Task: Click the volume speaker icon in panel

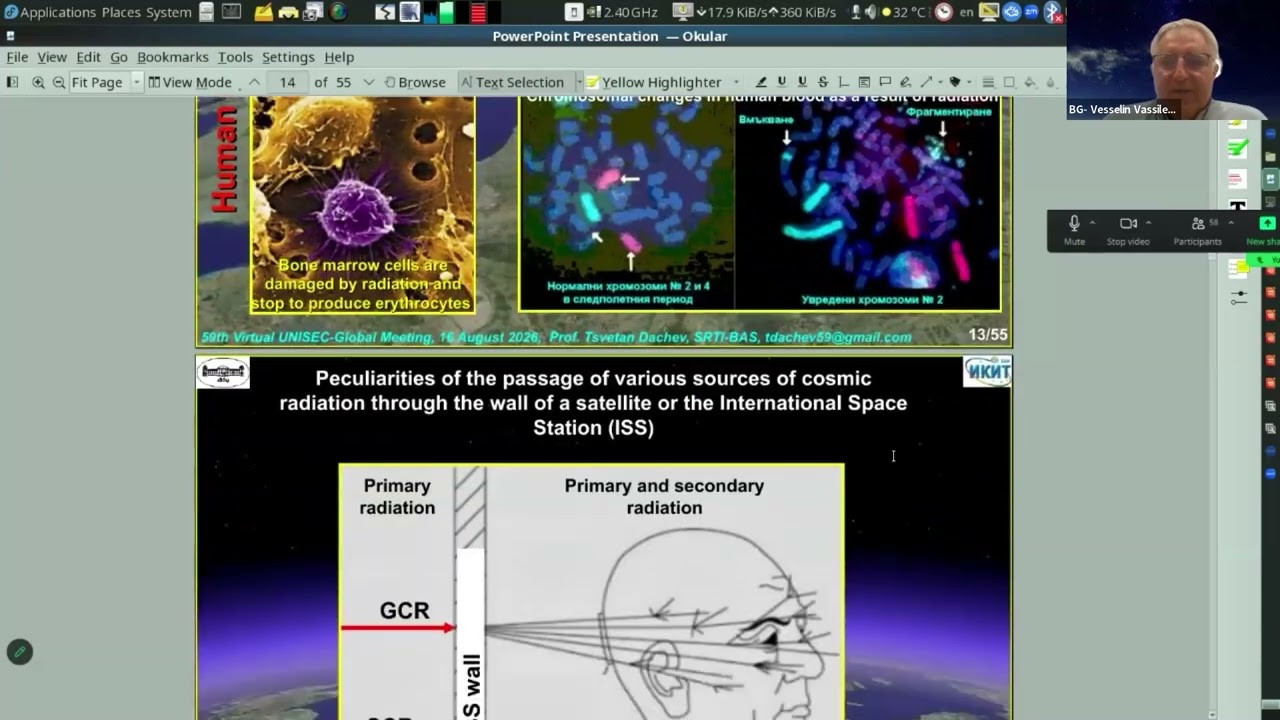Action: pos(870,12)
